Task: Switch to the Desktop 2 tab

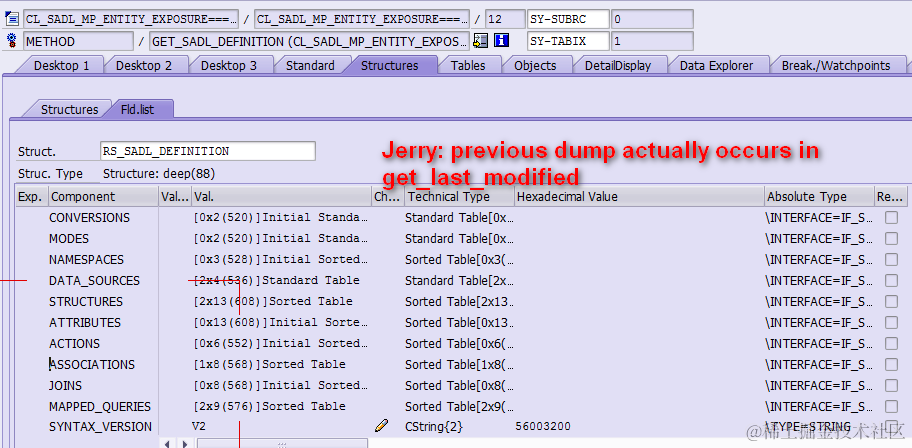Action: [144, 65]
